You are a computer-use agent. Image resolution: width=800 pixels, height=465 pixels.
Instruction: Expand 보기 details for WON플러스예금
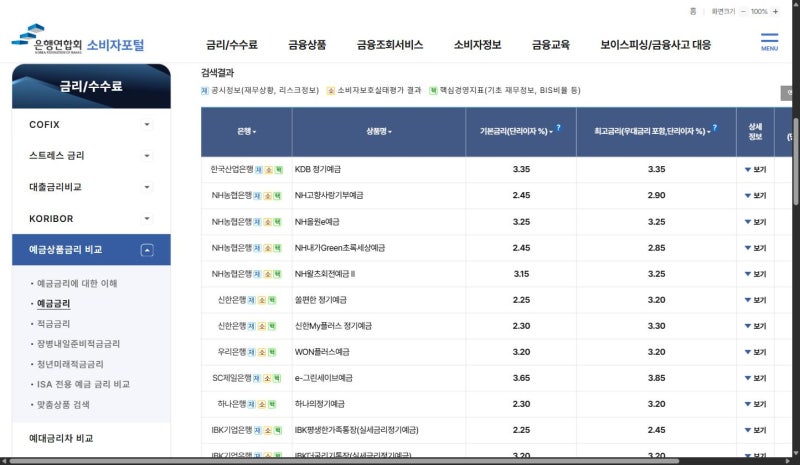tap(755, 352)
